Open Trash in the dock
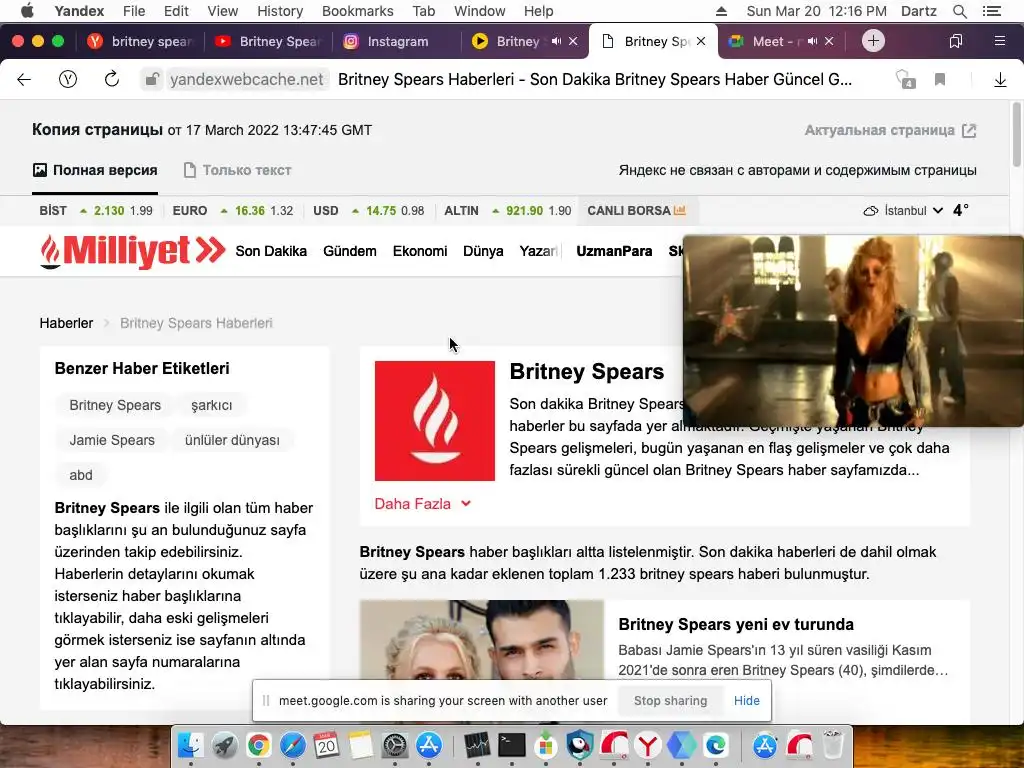 coord(833,745)
